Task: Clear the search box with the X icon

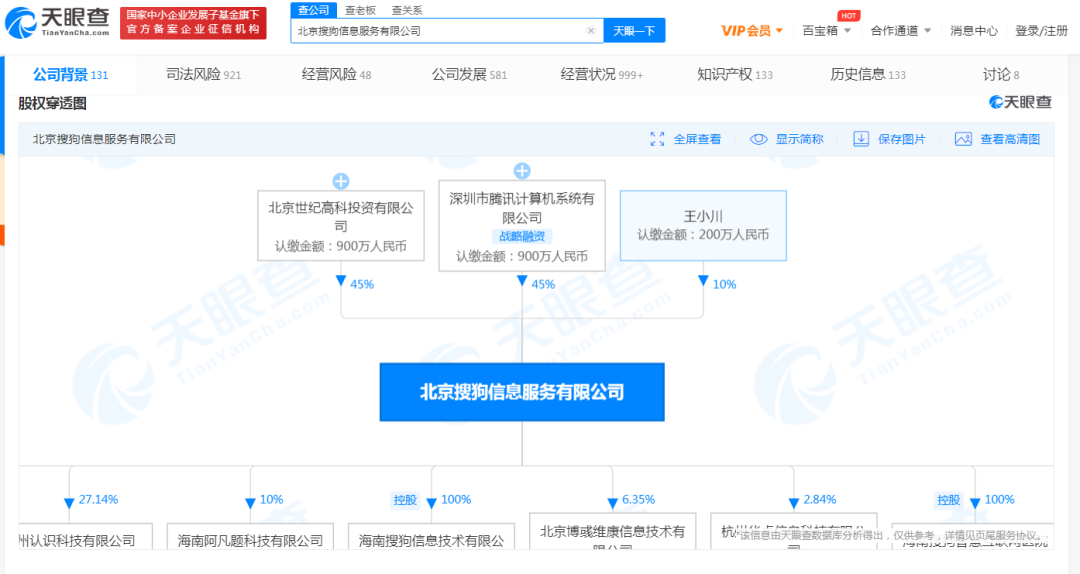Action: point(590,30)
